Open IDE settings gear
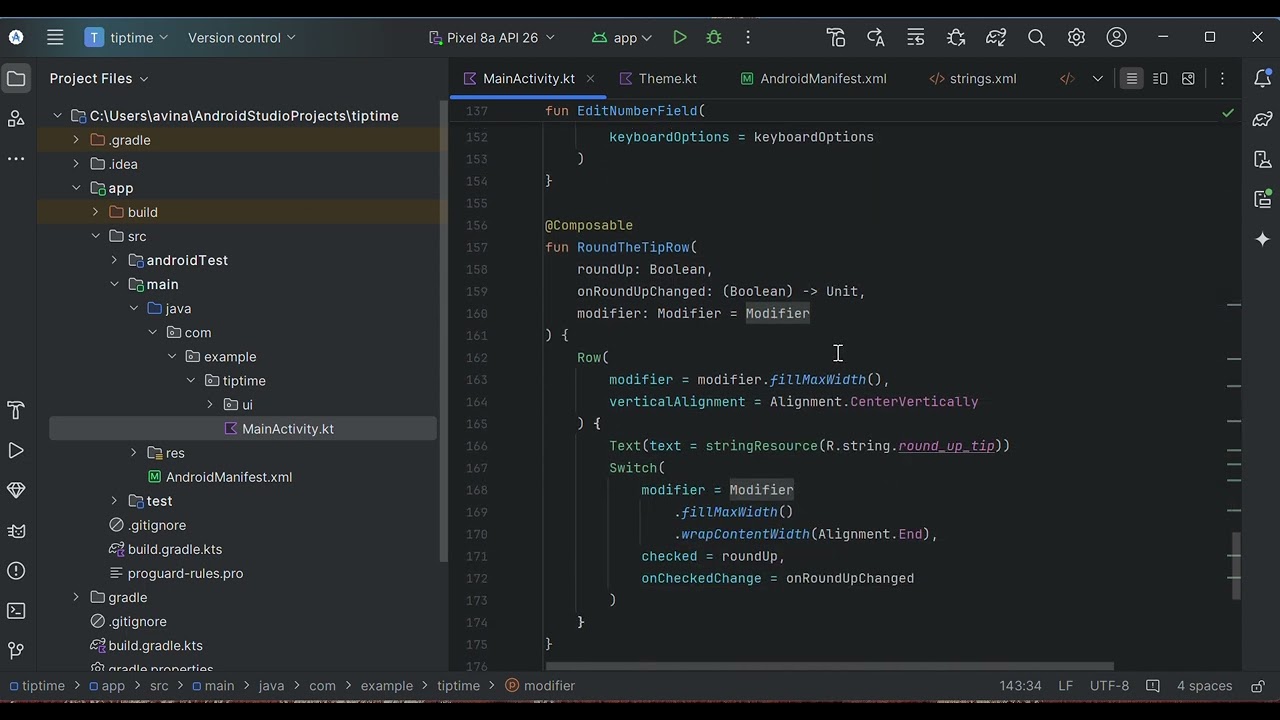The height and width of the screenshot is (720, 1280). pos(1076,38)
